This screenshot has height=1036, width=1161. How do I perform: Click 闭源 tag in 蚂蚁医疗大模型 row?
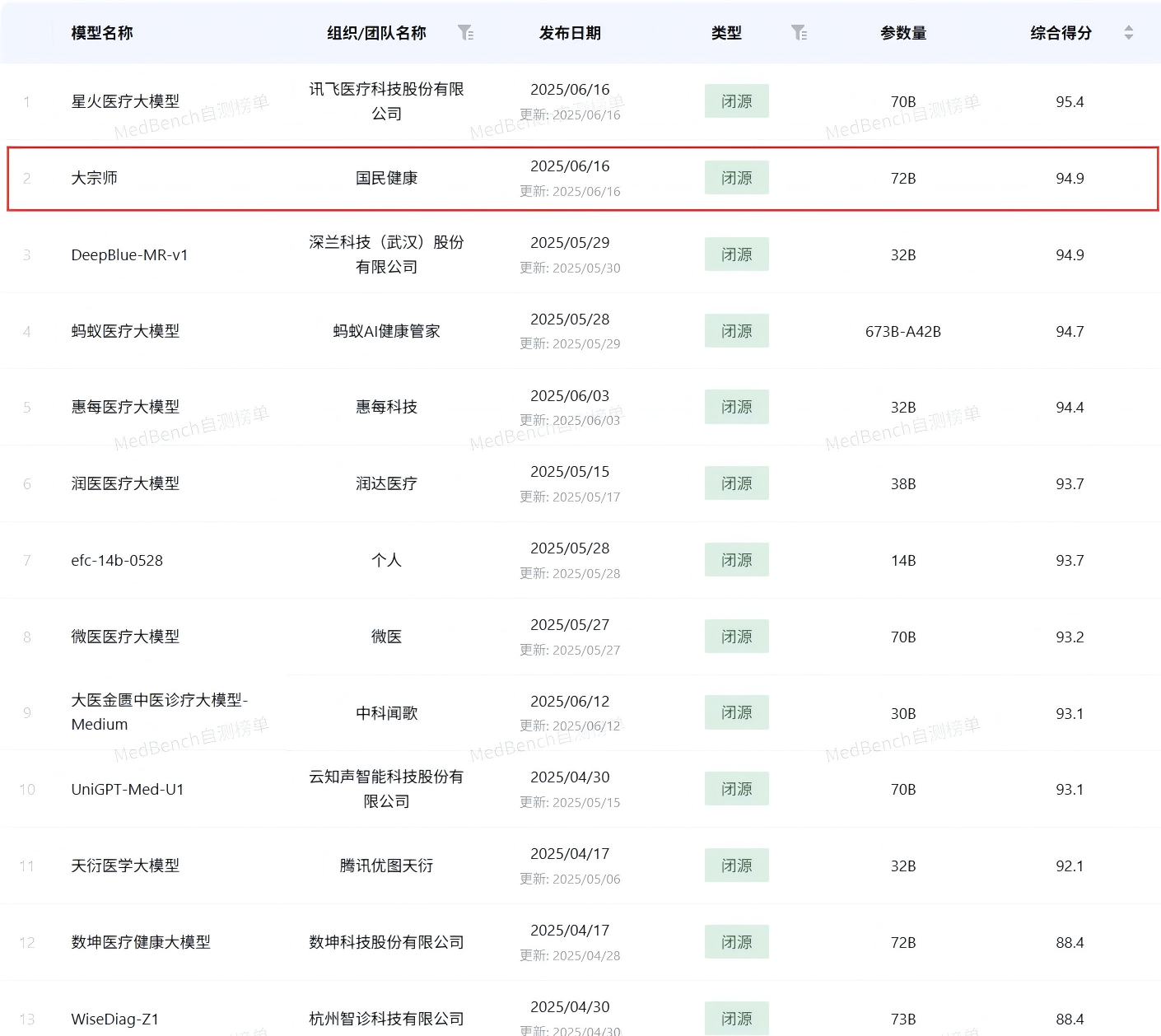(737, 331)
